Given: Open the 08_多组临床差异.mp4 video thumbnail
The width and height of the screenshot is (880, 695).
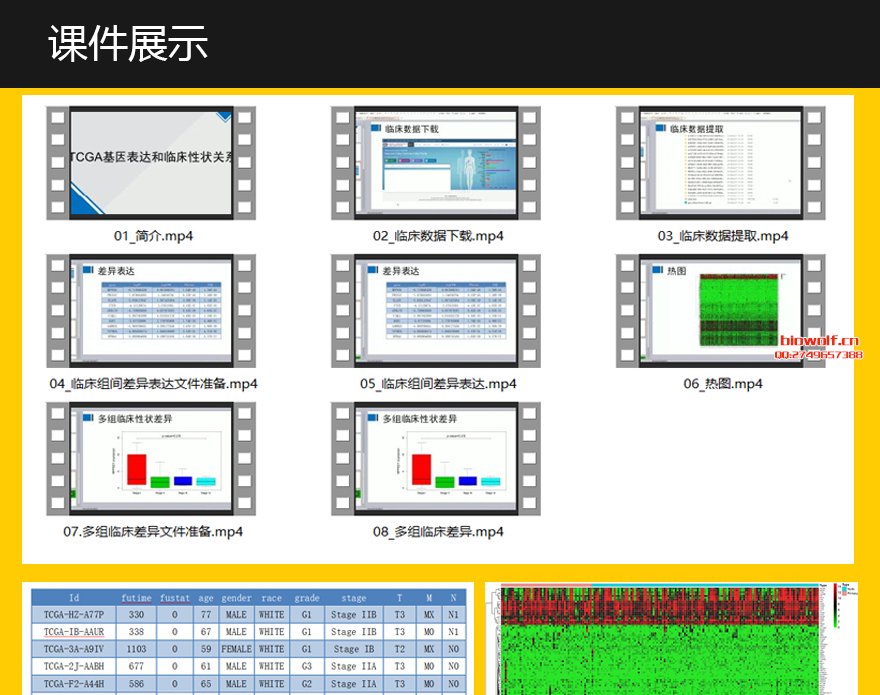Looking at the screenshot, I should tap(436, 459).
